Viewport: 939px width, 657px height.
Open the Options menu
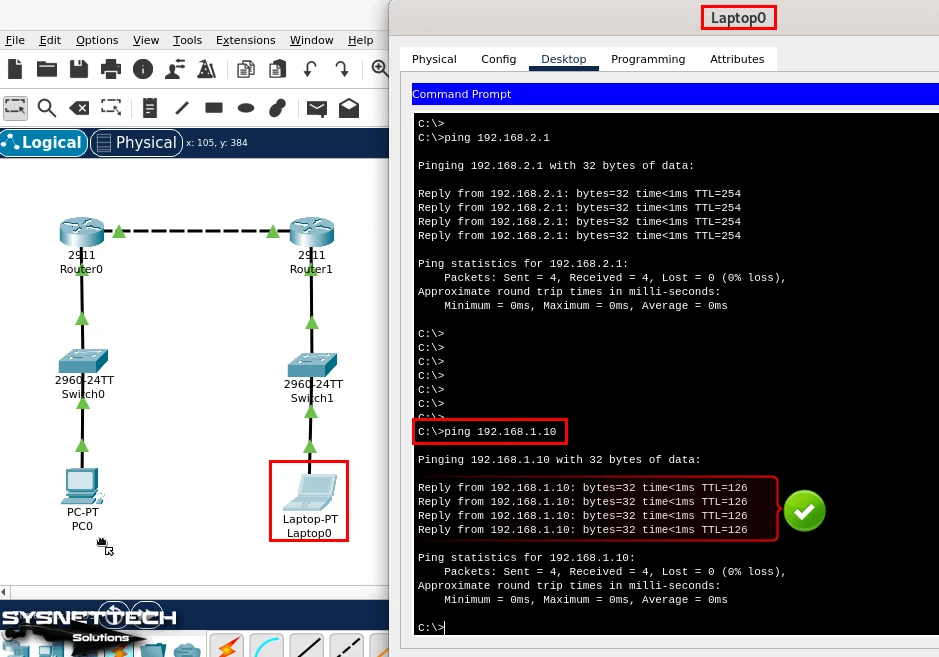tap(97, 40)
